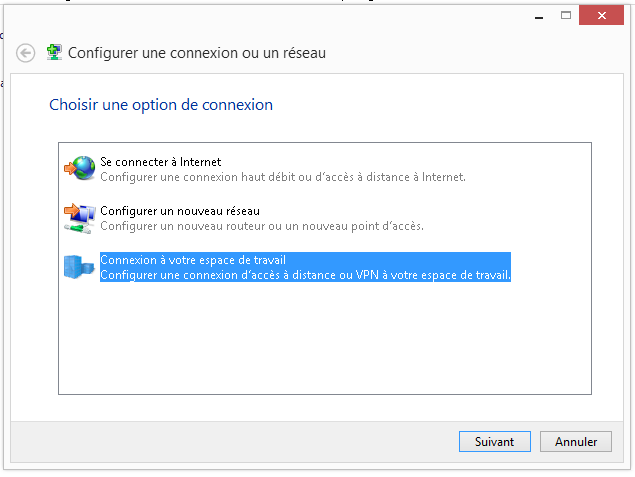Click the blue building workplace icon
This screenshot has height=477, width=635.
click(x=79, y=267)
